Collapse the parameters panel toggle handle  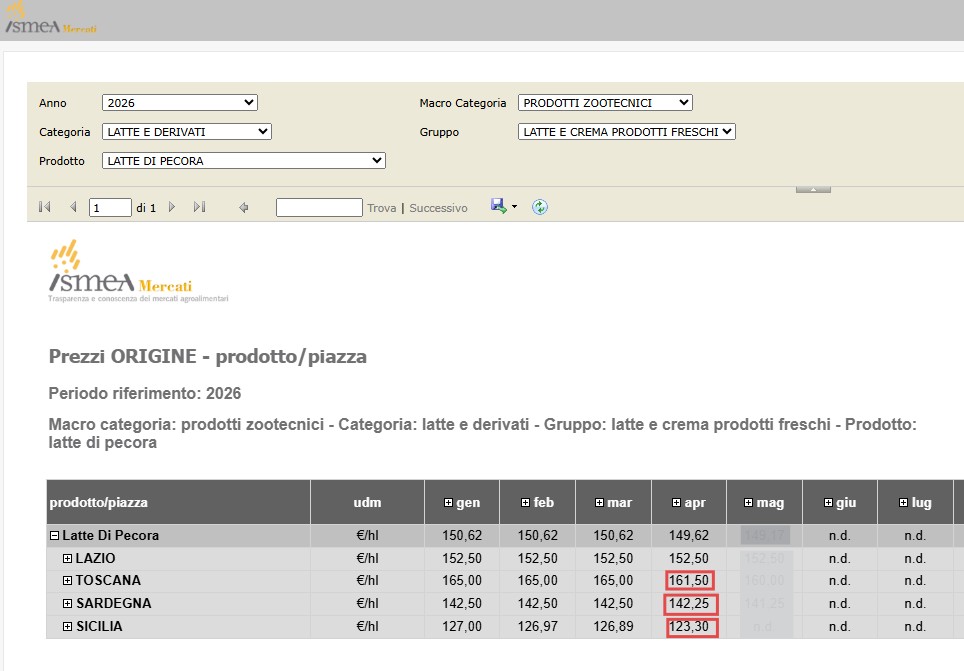tap(813, 189)
